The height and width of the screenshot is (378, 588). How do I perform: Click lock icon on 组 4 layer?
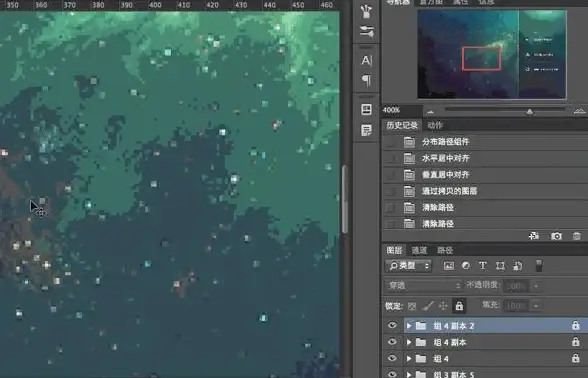(576, 358)
